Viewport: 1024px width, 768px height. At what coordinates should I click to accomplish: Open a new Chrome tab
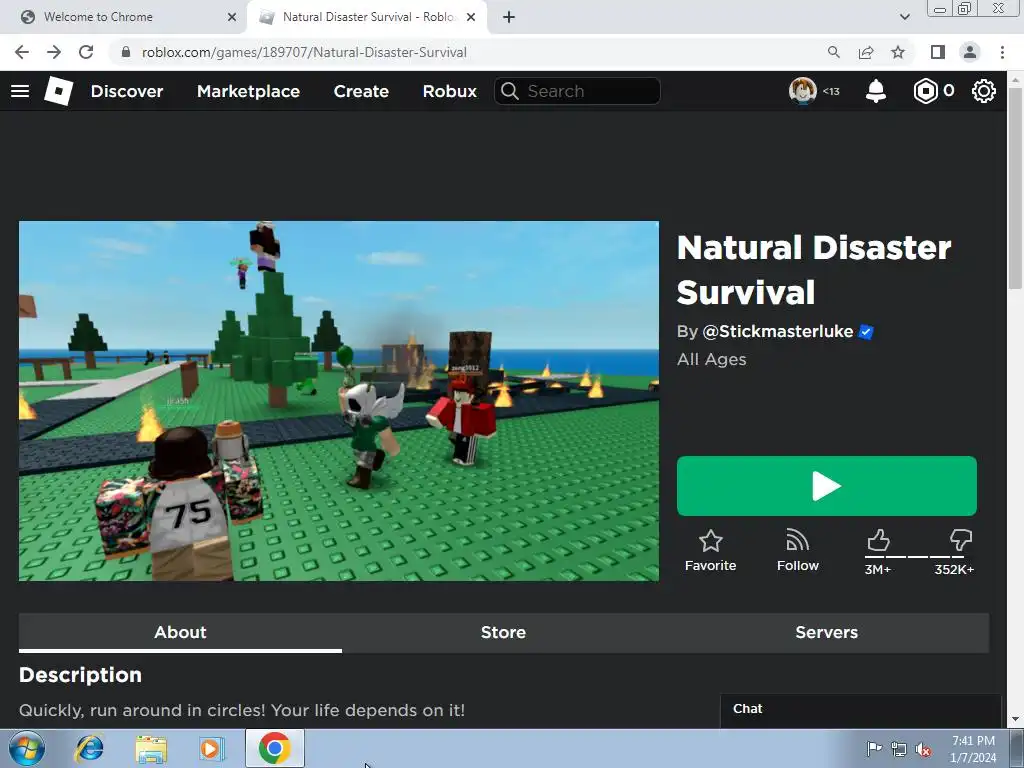509,17
